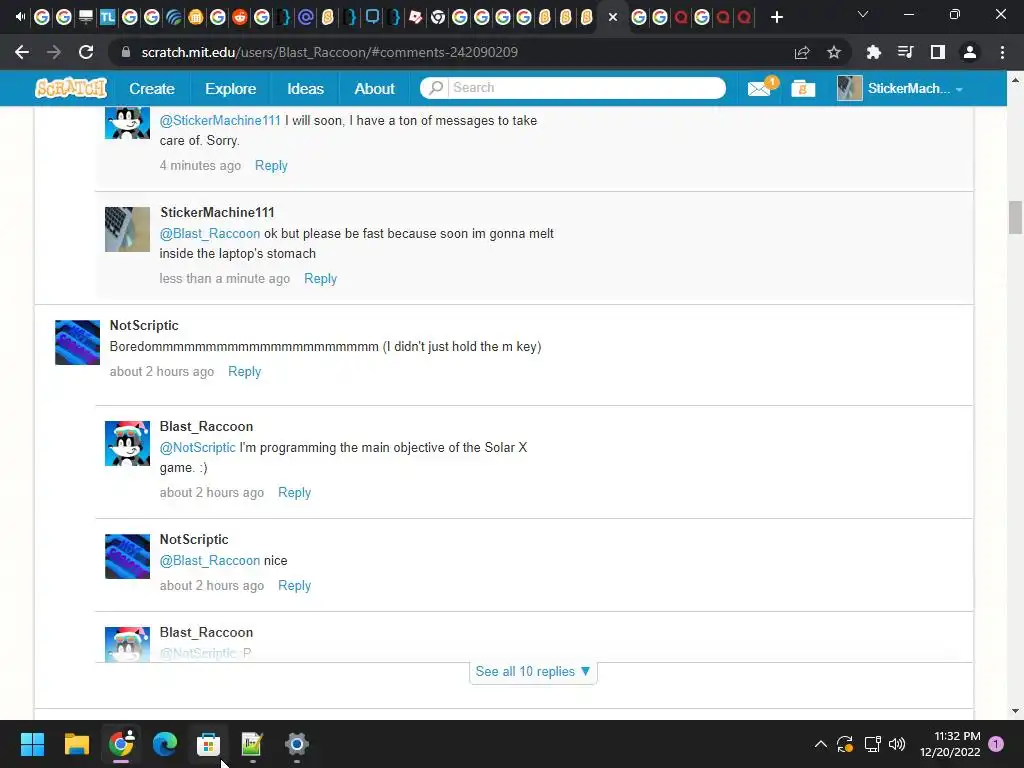Open the @StickerMachine111 mention link
The width and height of the screenshot is (1024, 768).
pos(220,120)
